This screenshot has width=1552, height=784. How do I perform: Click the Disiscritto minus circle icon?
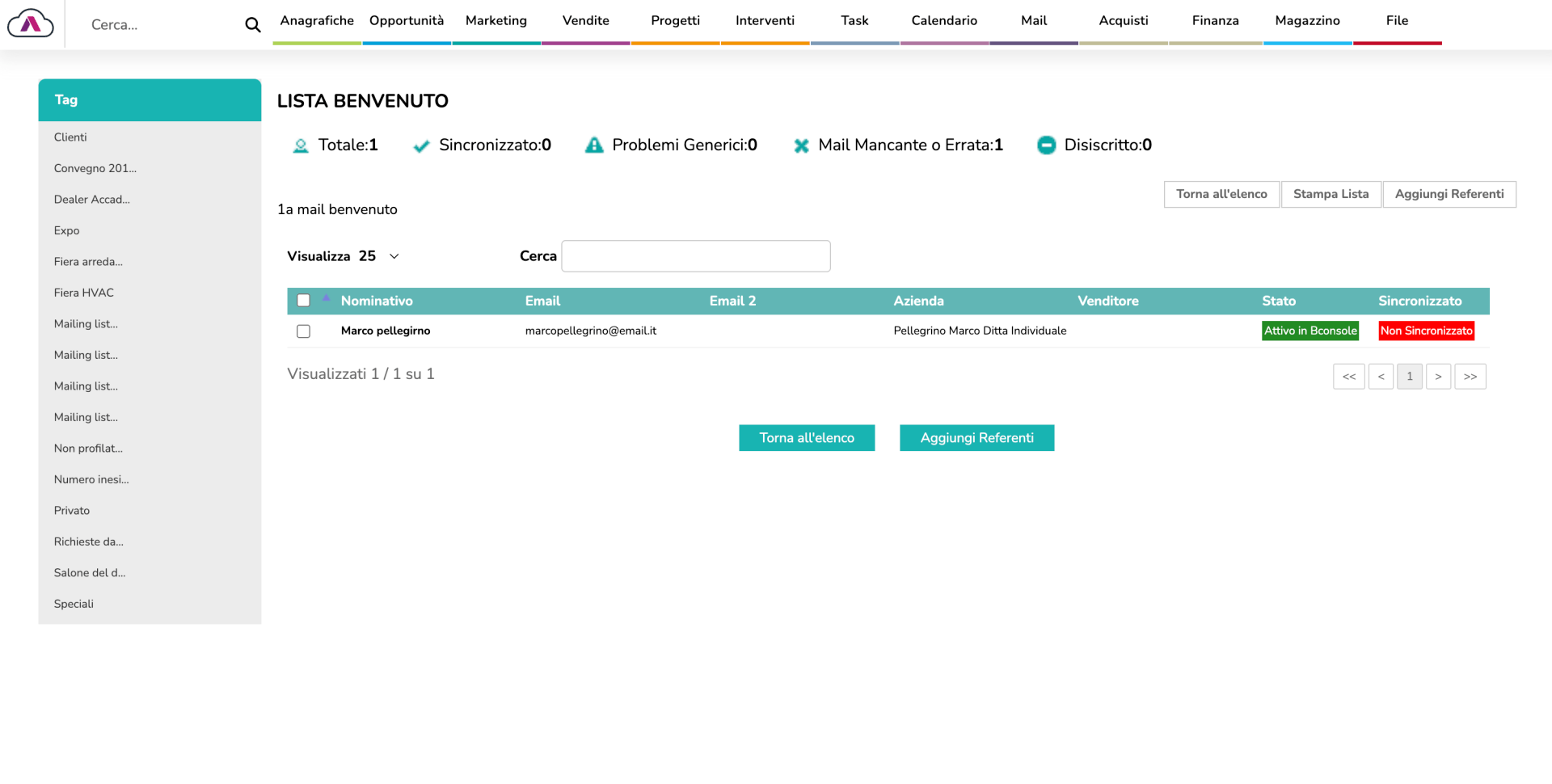click(1046, 145)
